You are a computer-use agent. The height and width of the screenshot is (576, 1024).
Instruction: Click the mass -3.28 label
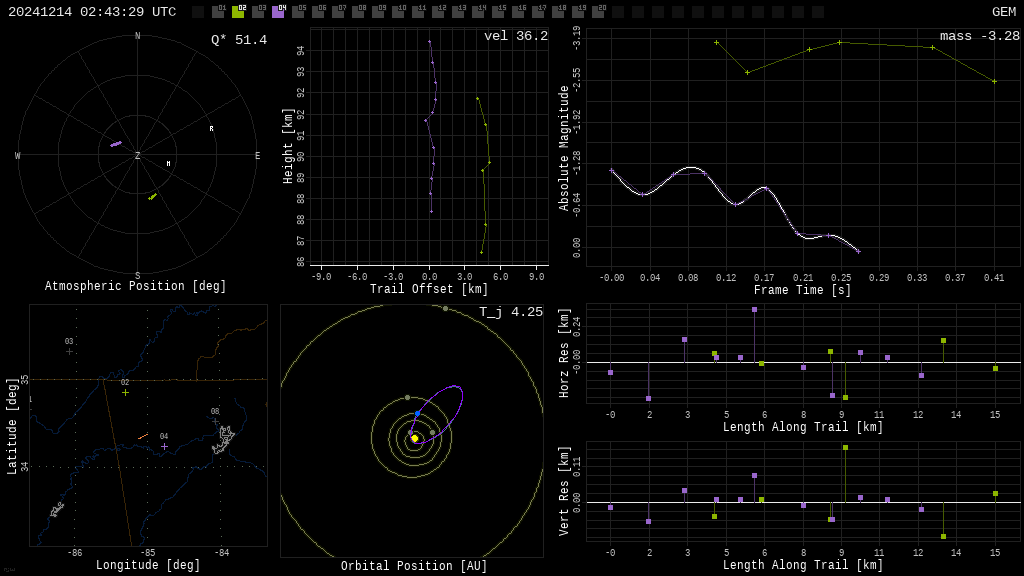click(x=979, y=36)
